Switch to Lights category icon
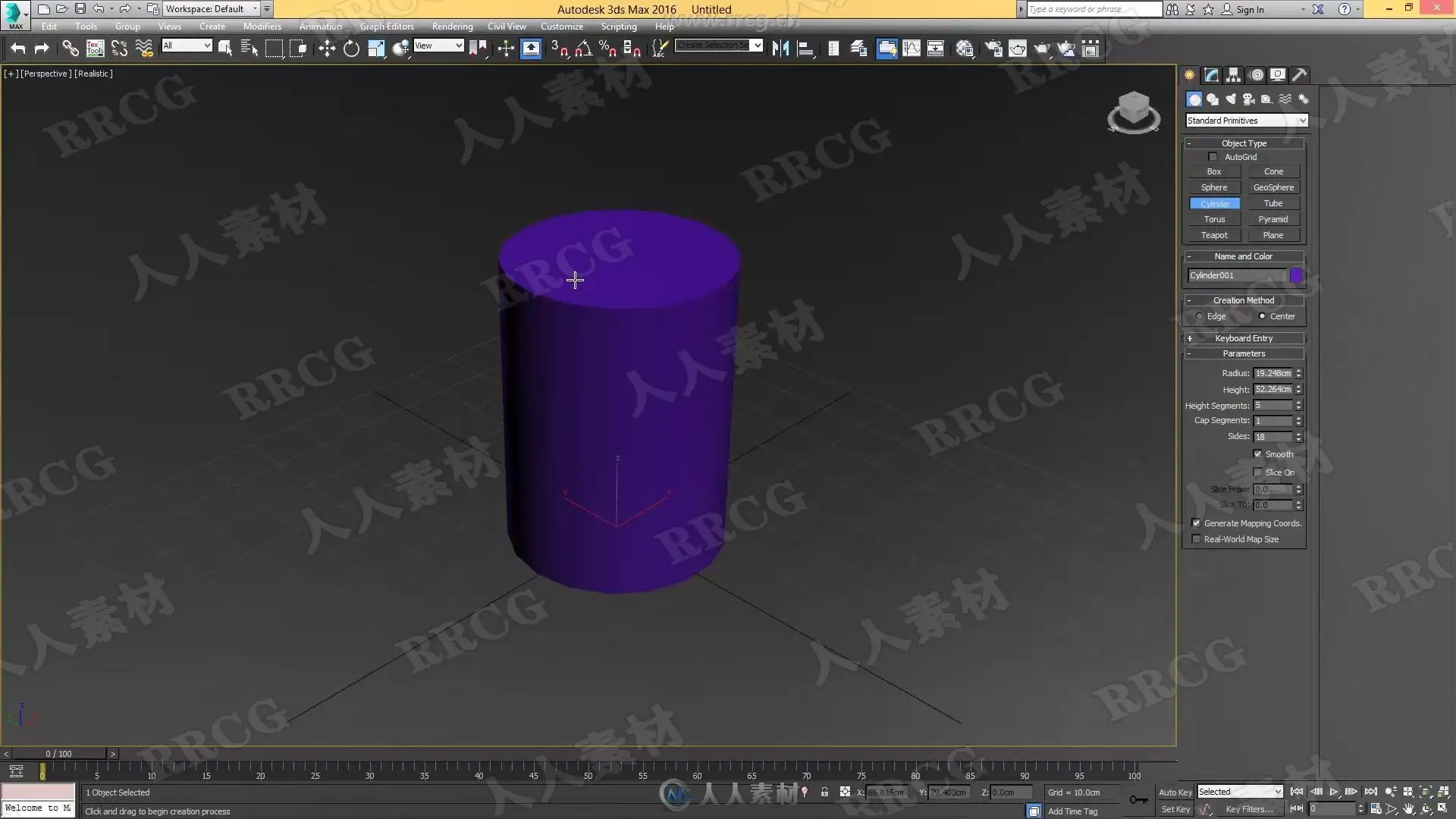The image size is (1456, 819). coord(1230,99)
